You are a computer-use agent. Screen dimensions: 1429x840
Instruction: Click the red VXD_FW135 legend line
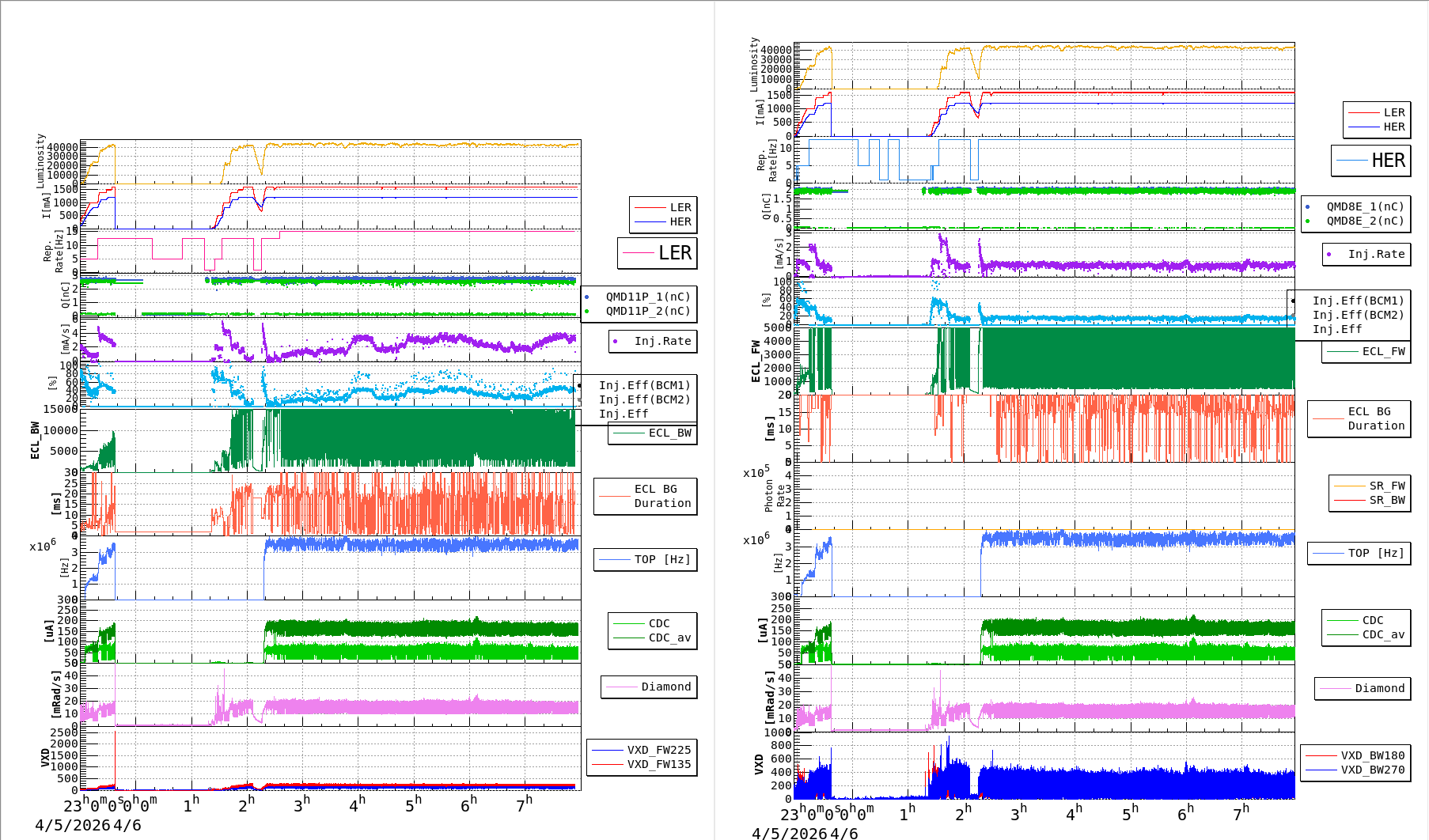coord(608,764)
